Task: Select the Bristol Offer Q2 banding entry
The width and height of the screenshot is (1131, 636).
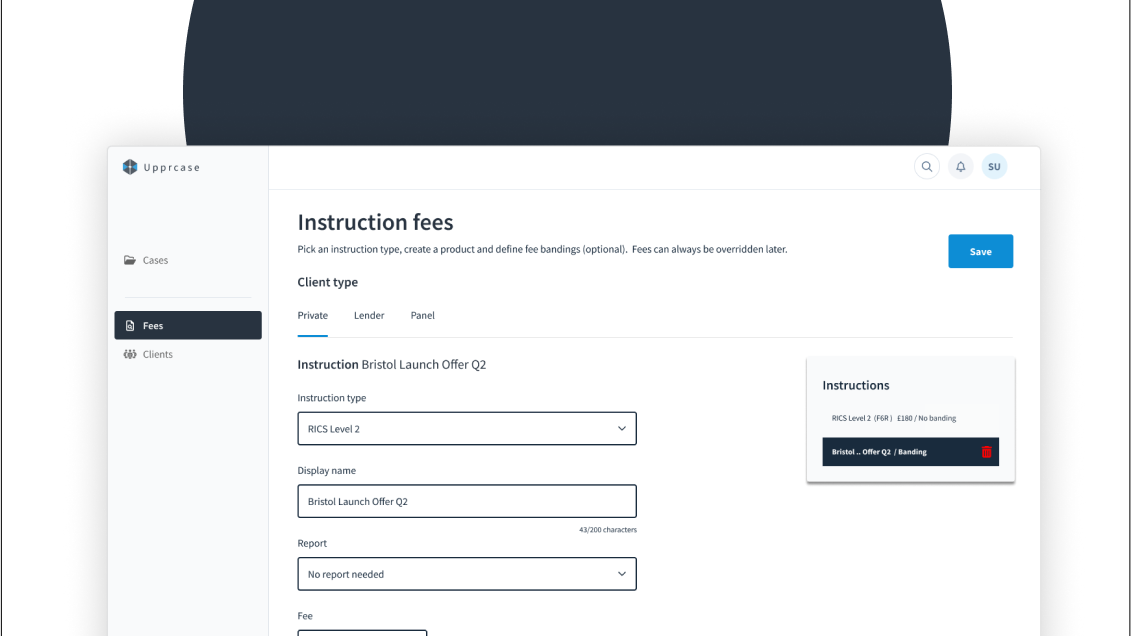Action: point(880,452)
